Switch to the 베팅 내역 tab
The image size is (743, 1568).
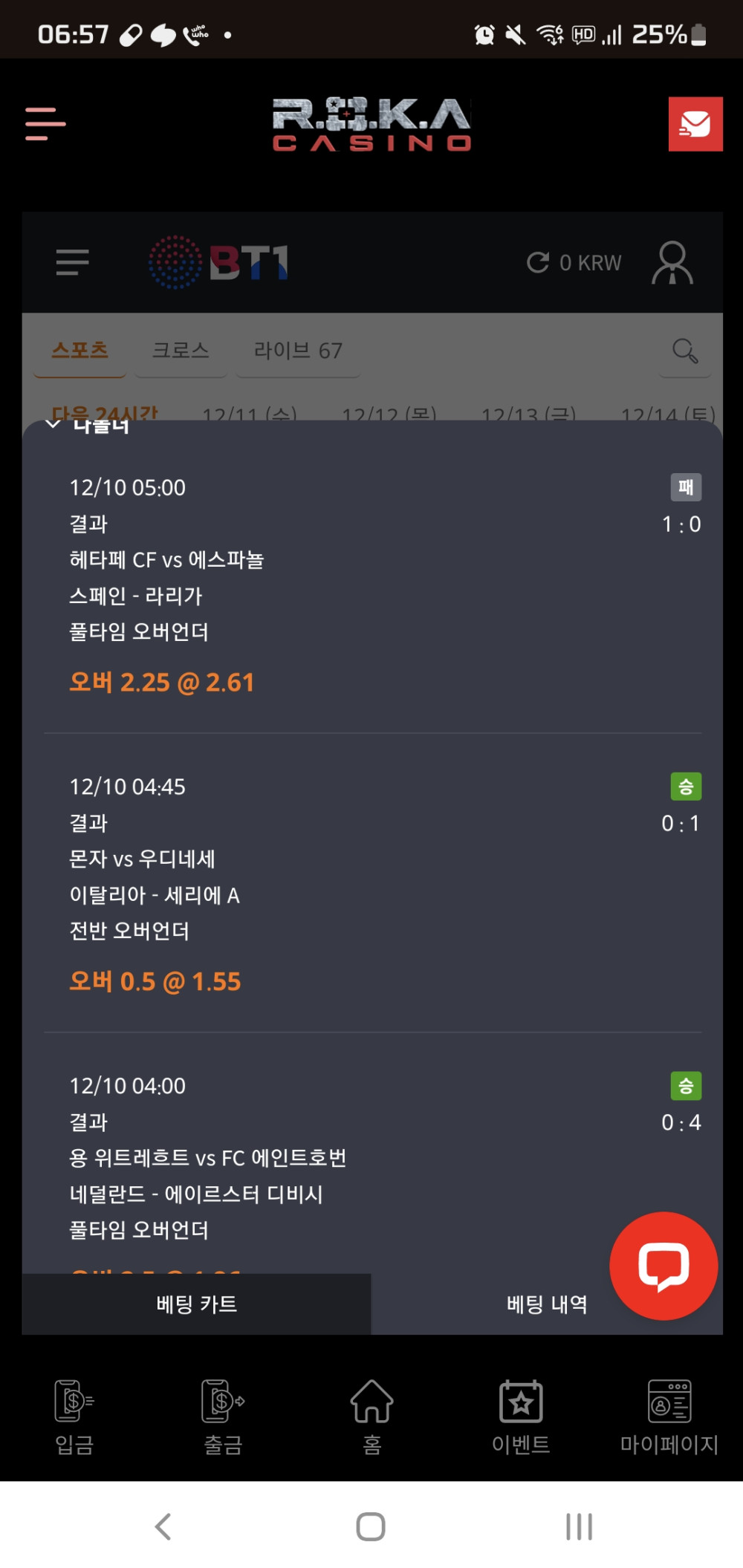click(x=547, y=1304)
